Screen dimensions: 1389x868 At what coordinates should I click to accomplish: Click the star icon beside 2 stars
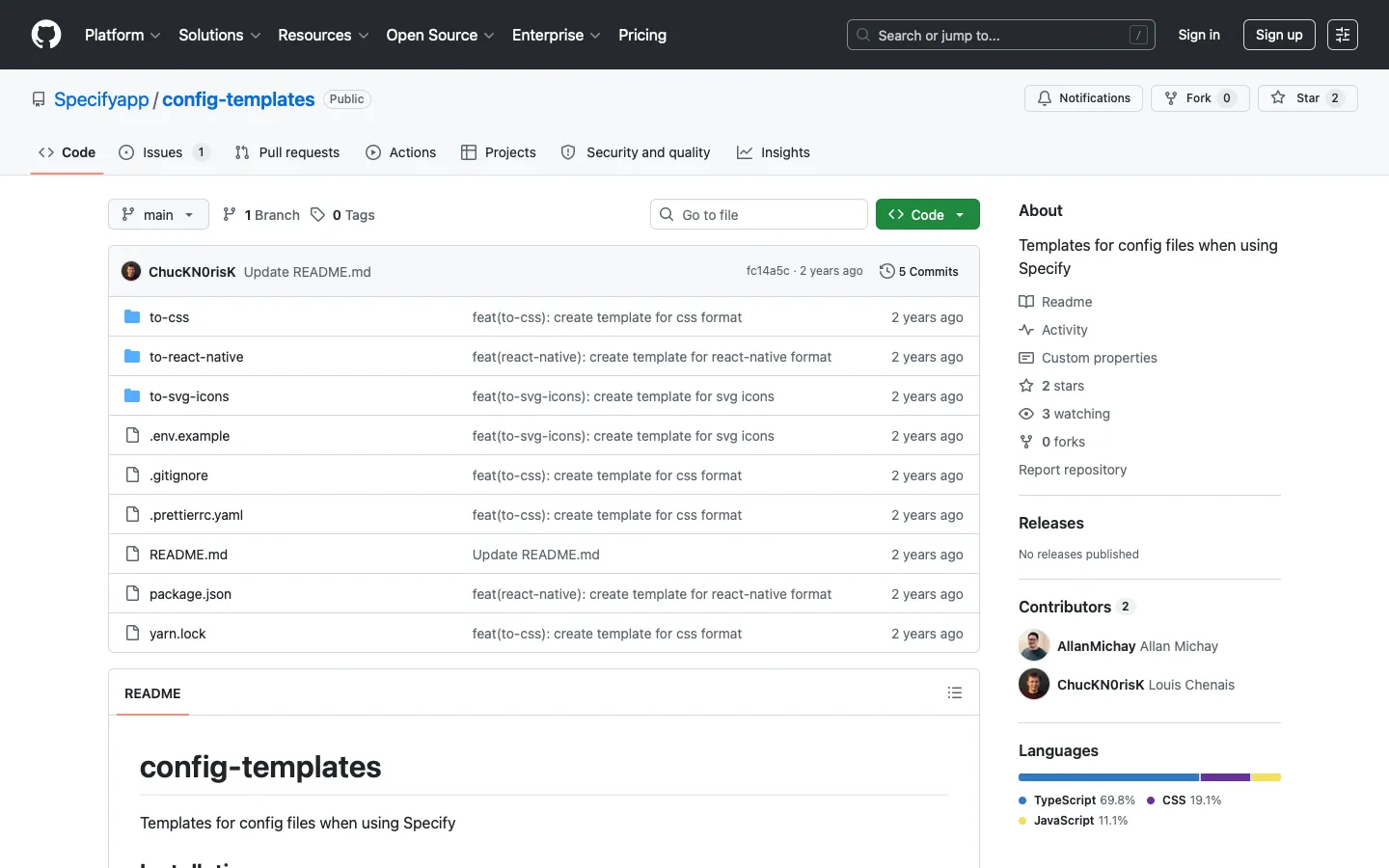1026,386
